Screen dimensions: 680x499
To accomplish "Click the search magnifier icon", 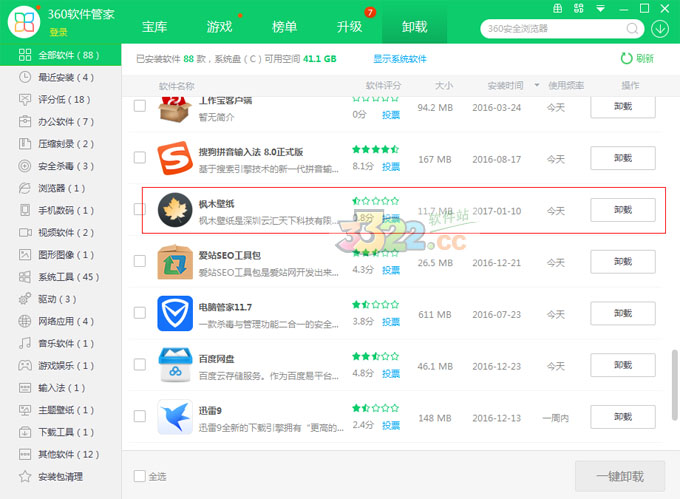I will [x=634, y=28].
